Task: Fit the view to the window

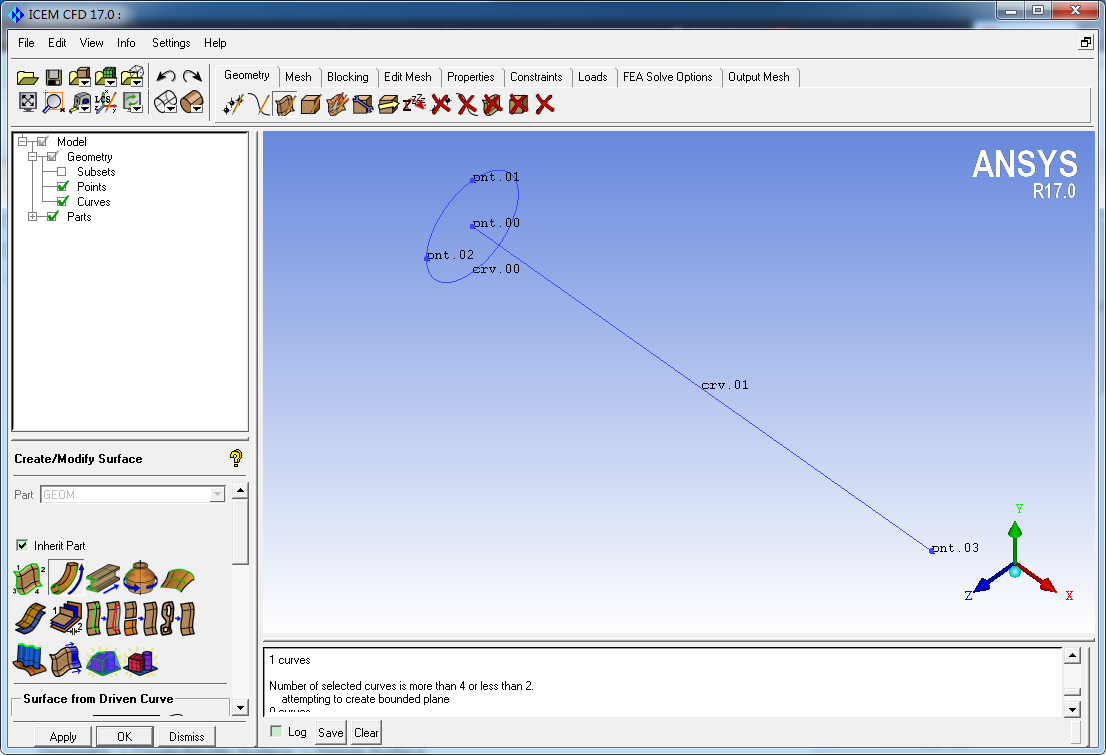Action: [x=28, y=102]
